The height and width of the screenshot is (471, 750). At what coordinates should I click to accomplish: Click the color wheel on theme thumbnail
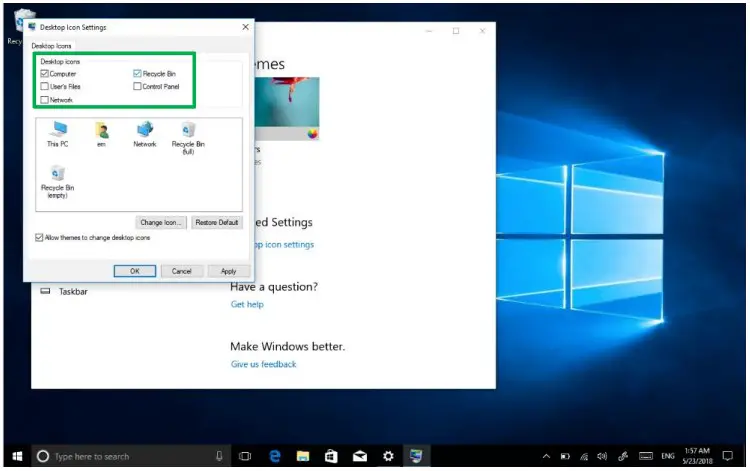[312, 134]
